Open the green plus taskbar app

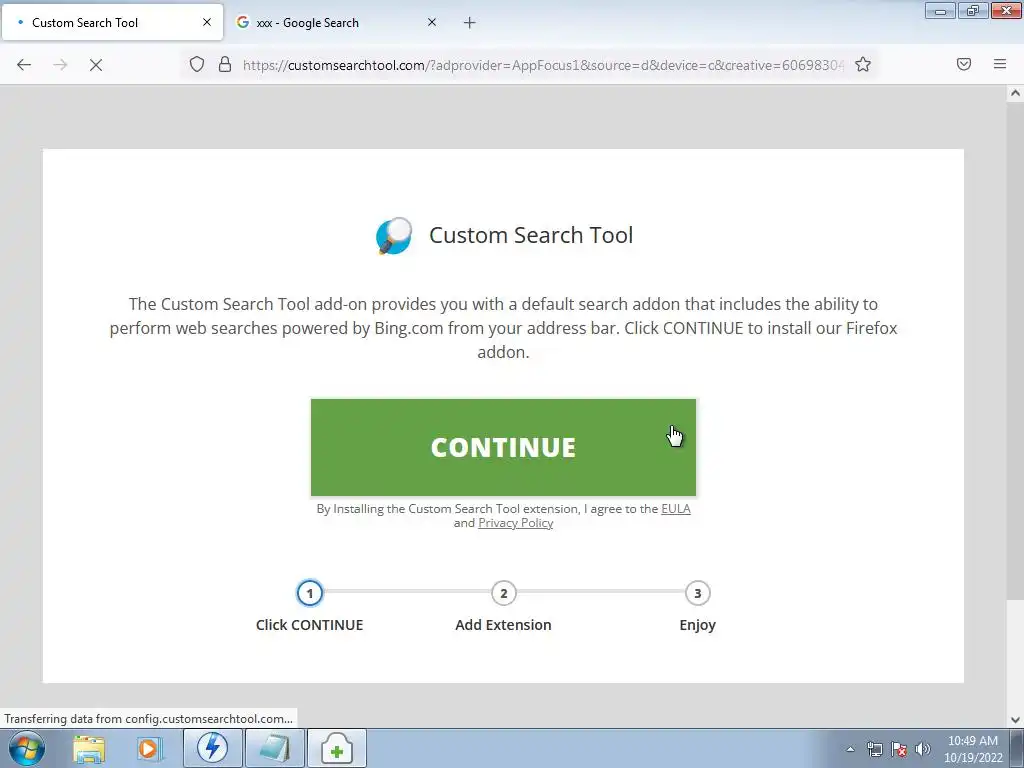pos(336,748)
